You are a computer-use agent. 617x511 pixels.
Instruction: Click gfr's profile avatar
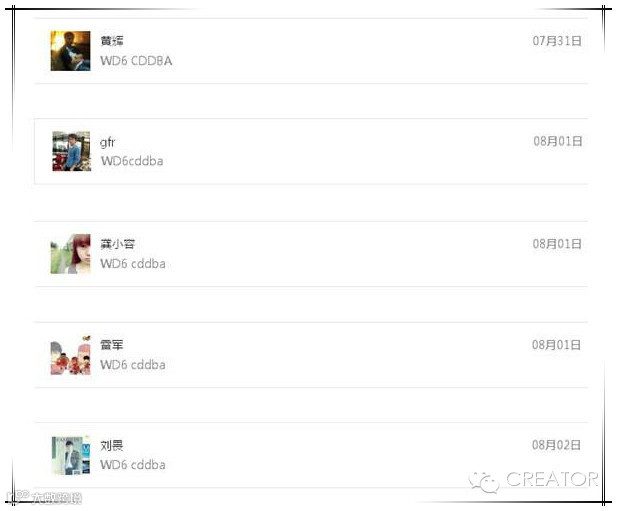click(x=71, y=151)
